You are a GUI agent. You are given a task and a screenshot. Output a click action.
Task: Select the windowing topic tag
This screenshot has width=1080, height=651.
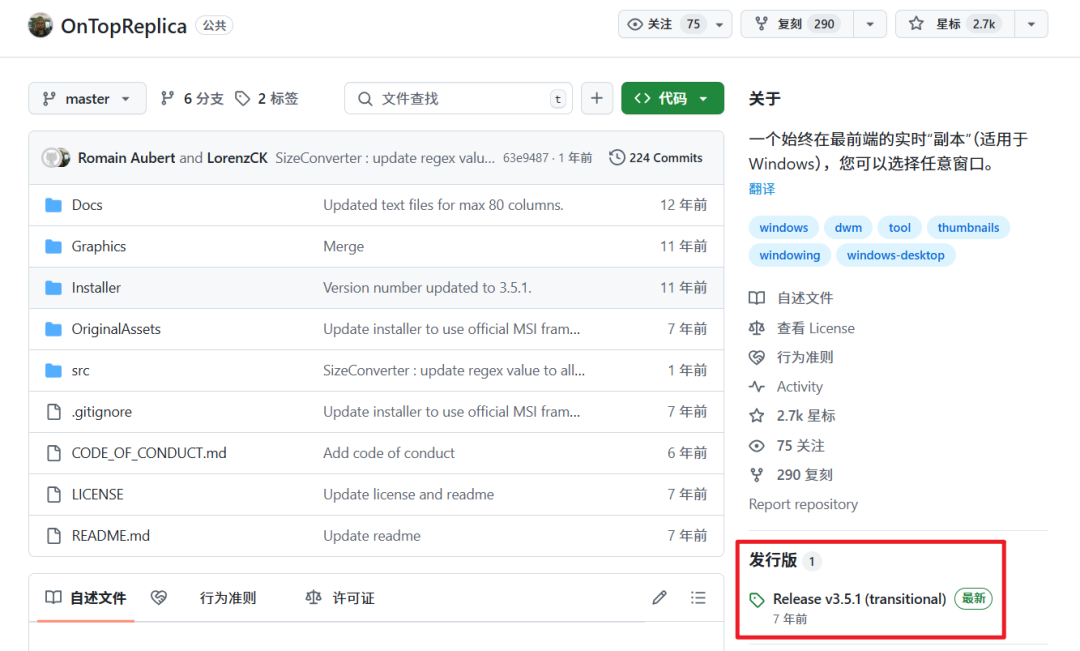[789, 255]
